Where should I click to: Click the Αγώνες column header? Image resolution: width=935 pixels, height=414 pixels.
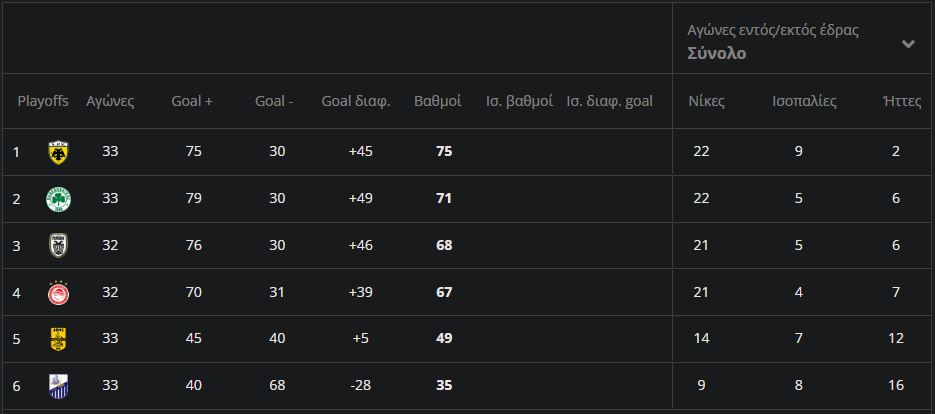click(110, 101)
